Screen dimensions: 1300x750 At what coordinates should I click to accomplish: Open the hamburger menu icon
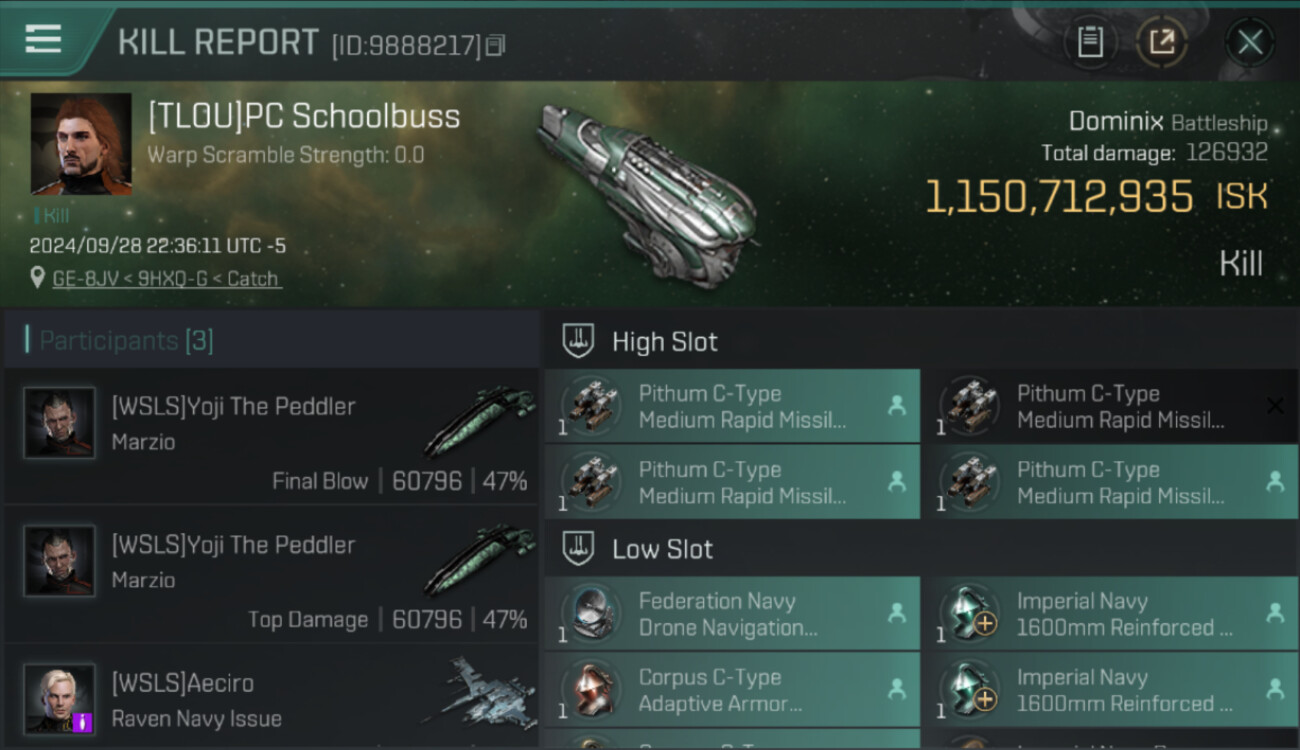(x=44, y=40)
